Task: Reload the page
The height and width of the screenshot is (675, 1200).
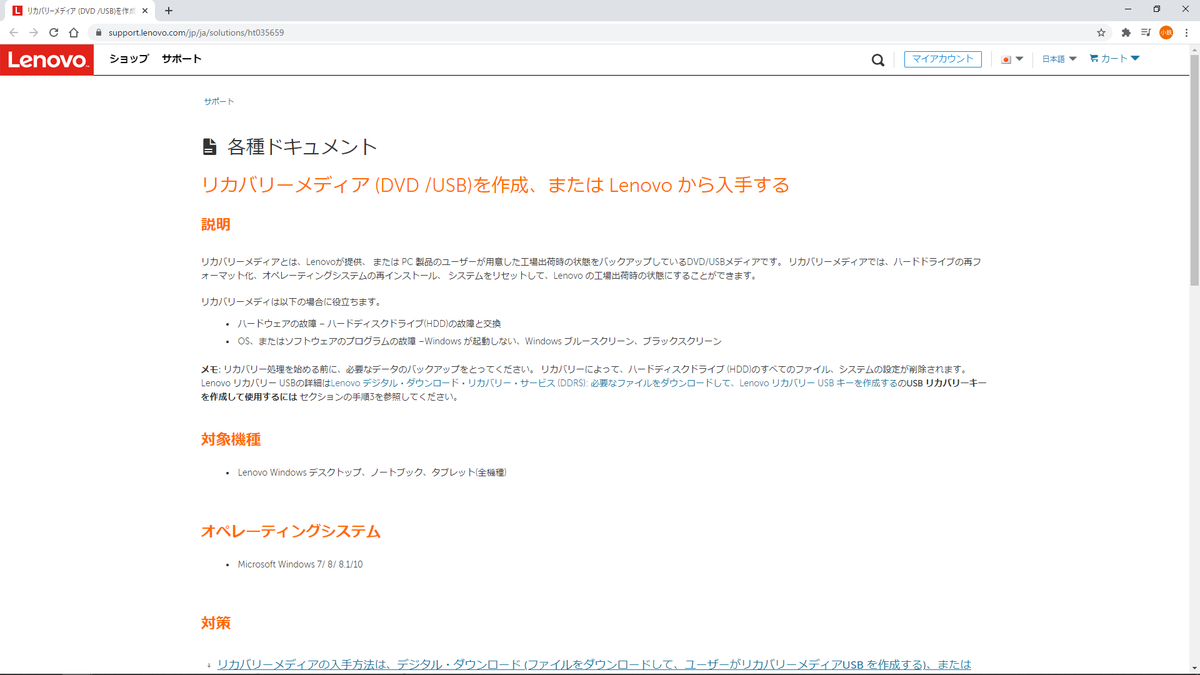Action: coord(54,32)
